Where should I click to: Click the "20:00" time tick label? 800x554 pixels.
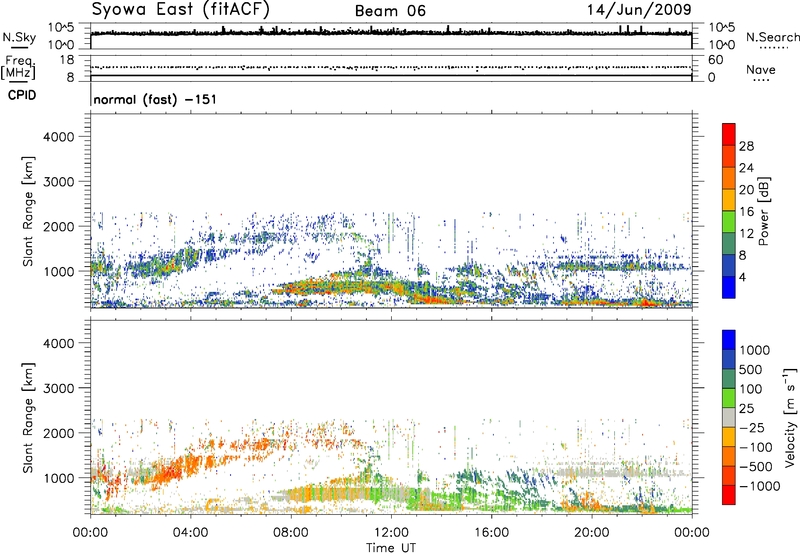[592, 533]
